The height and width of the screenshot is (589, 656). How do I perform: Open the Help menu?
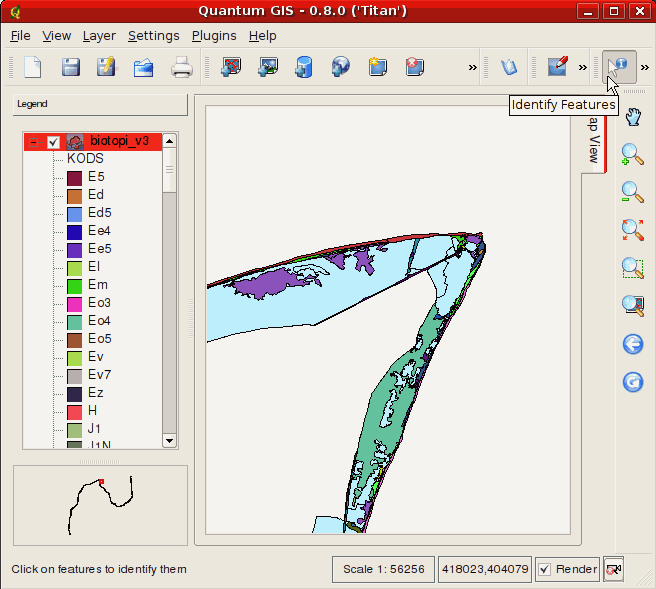tap(262, 36)
